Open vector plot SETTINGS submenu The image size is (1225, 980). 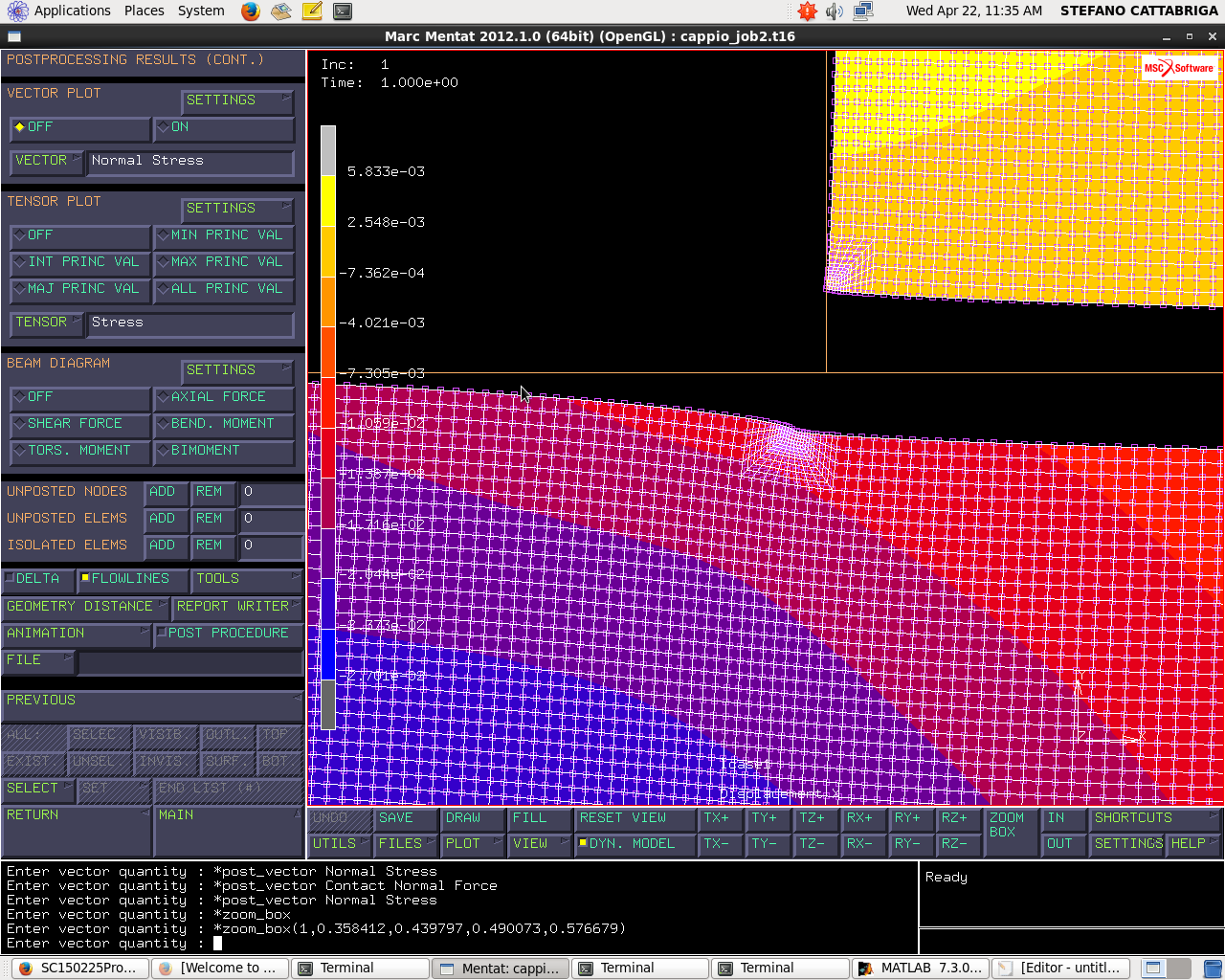[x=237, y=100]
